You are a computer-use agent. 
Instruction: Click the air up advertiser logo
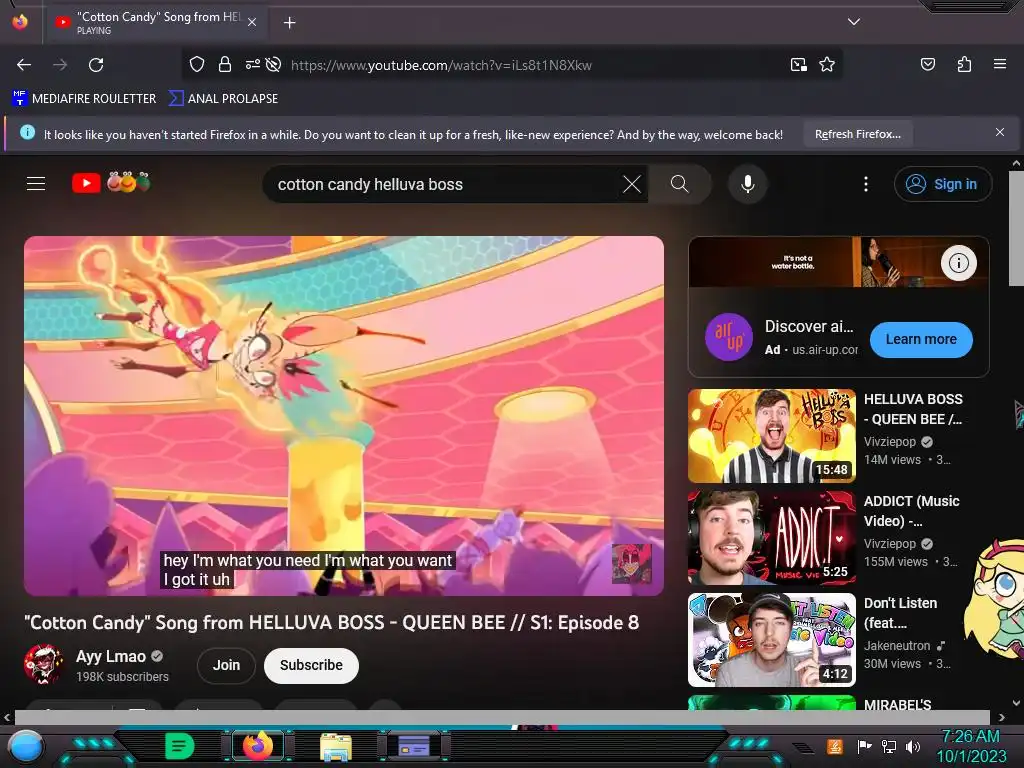[x=729, y=338]
